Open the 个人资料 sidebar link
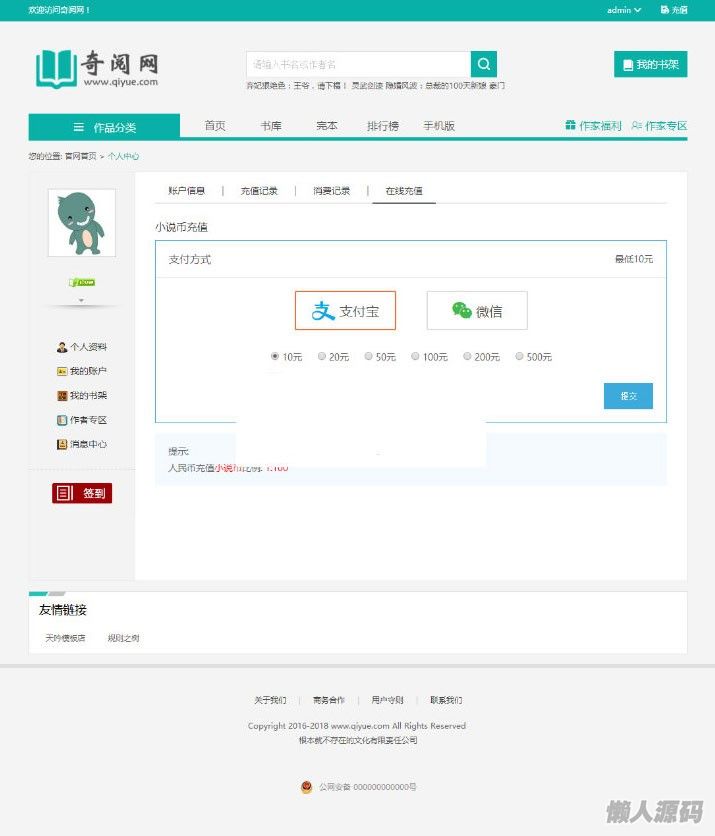 pos(89,347)
